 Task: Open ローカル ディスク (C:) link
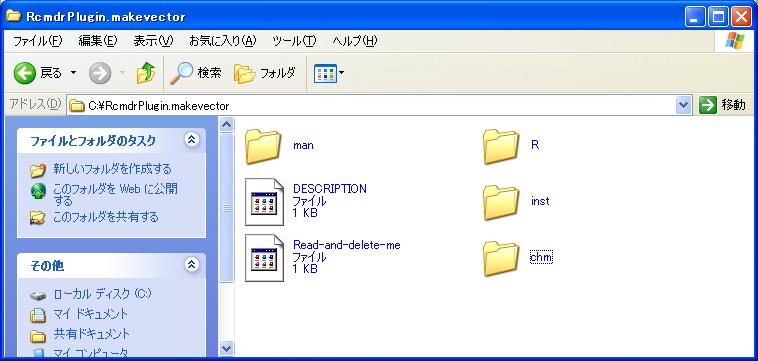coord(102,294)
